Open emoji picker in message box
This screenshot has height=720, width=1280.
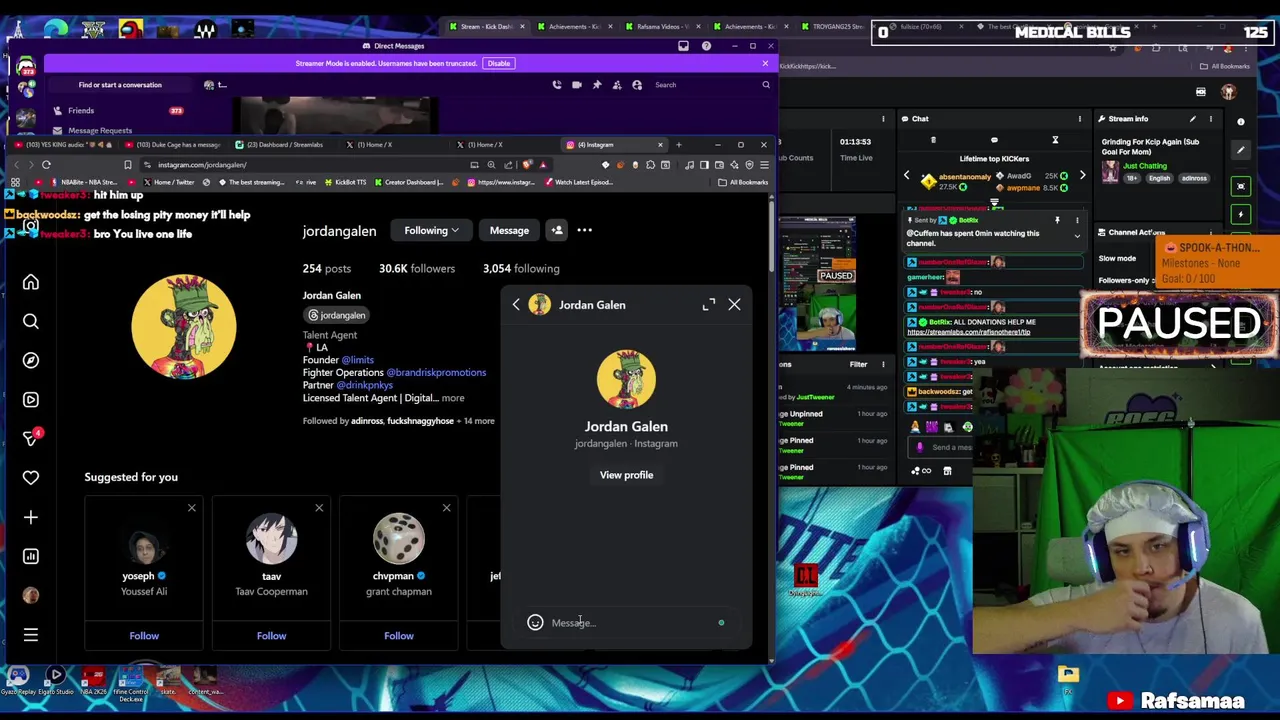(535, 623)
